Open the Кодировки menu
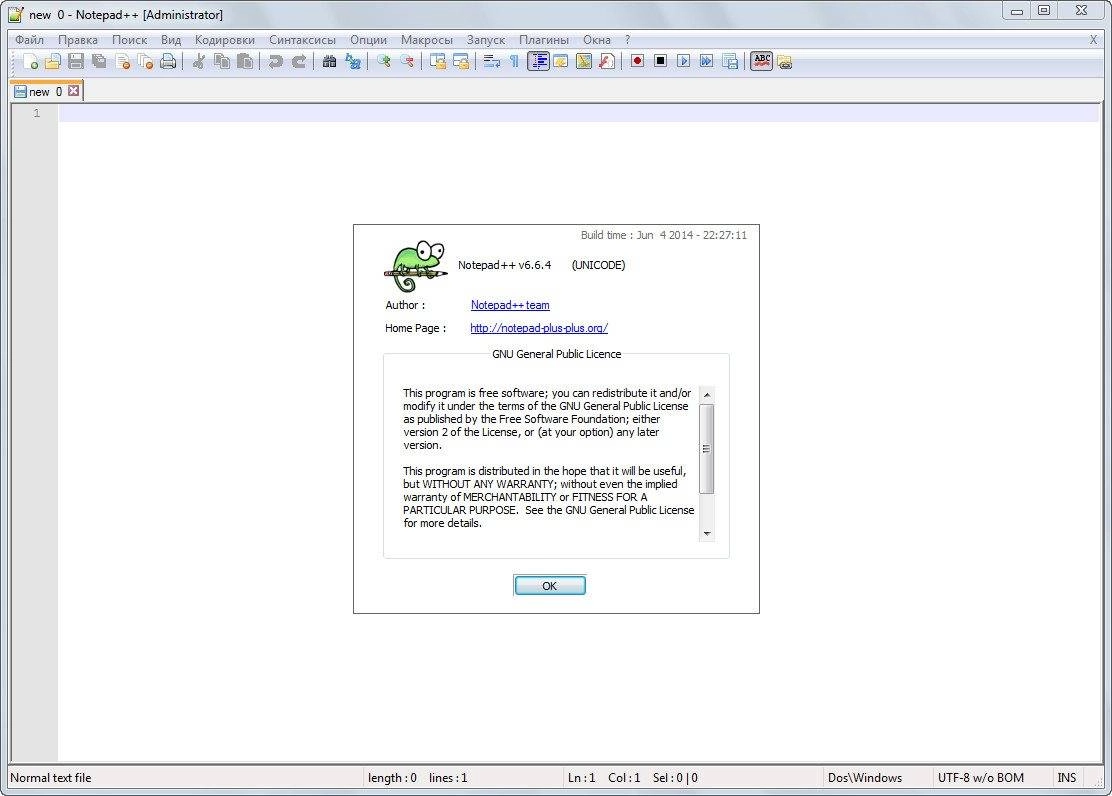 click(224, 40)
